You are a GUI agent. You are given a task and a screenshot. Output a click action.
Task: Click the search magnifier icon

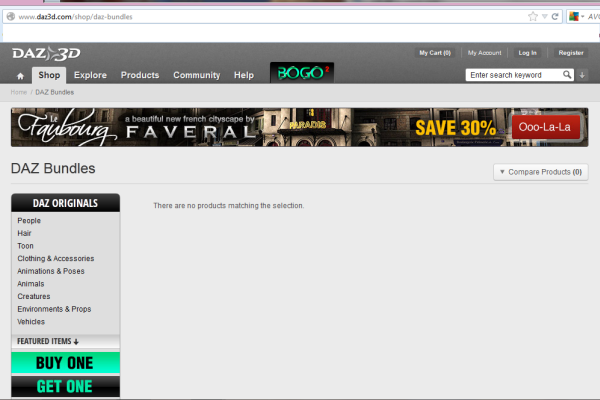567,75
